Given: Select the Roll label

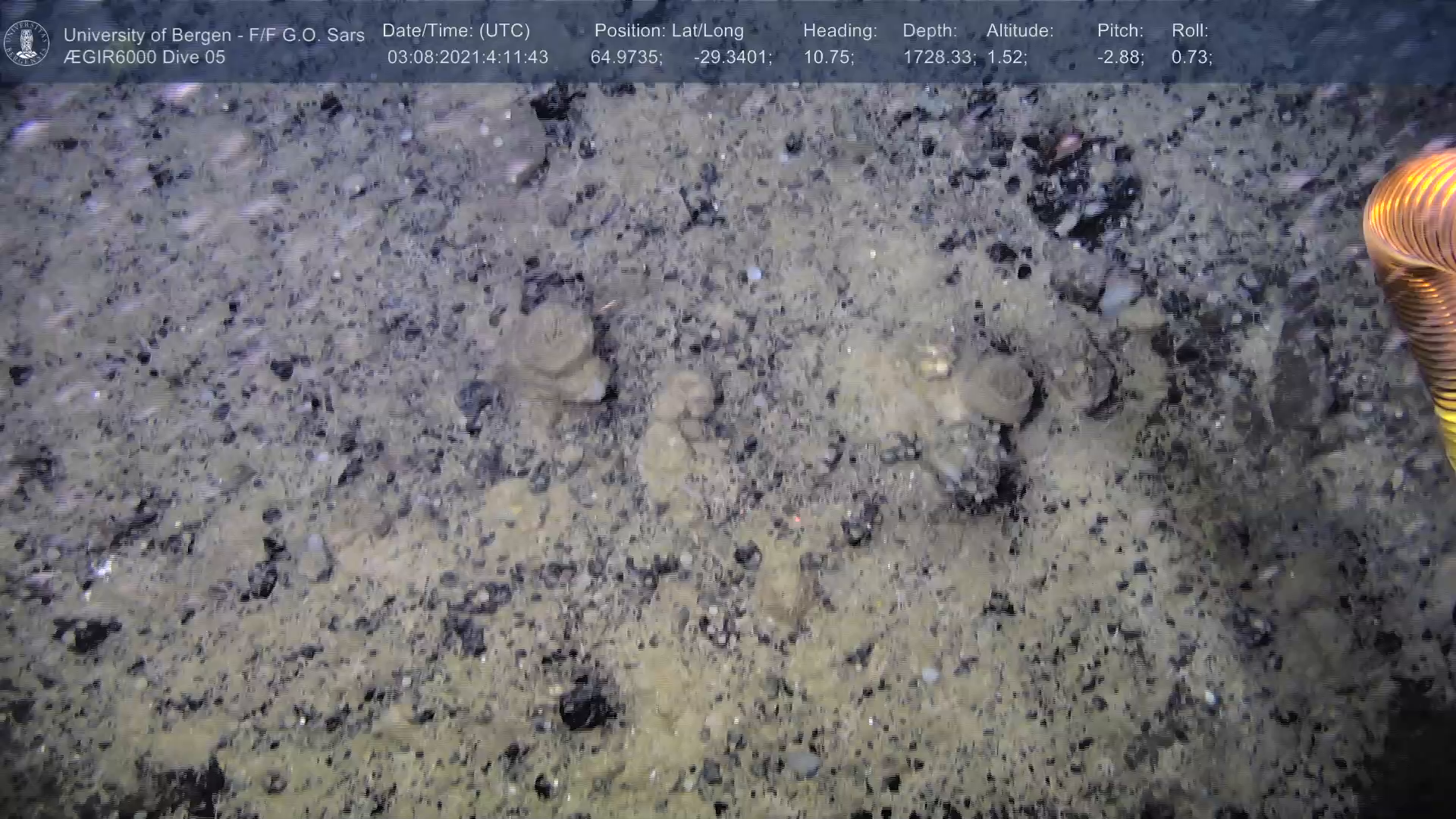Looking at the screenshot, I should [x=1189, y=31].
